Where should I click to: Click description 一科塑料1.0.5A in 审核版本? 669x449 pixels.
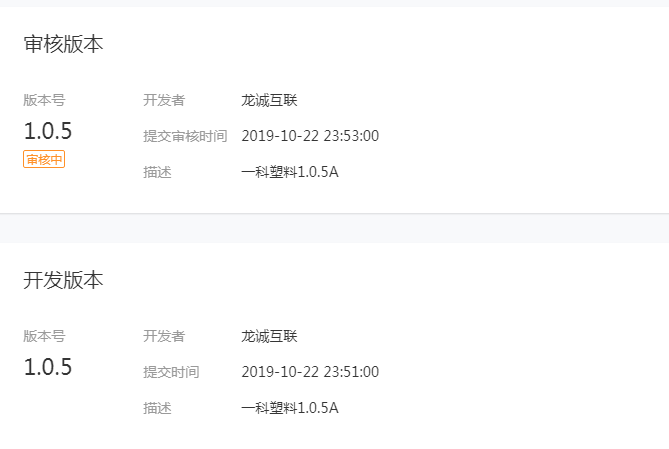point(290,172)
